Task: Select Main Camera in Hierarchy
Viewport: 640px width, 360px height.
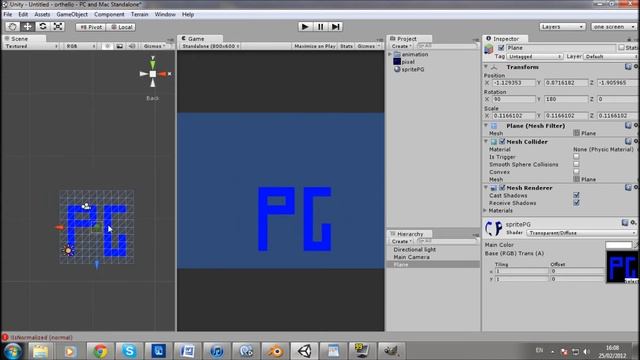Action: coord(411,257)
